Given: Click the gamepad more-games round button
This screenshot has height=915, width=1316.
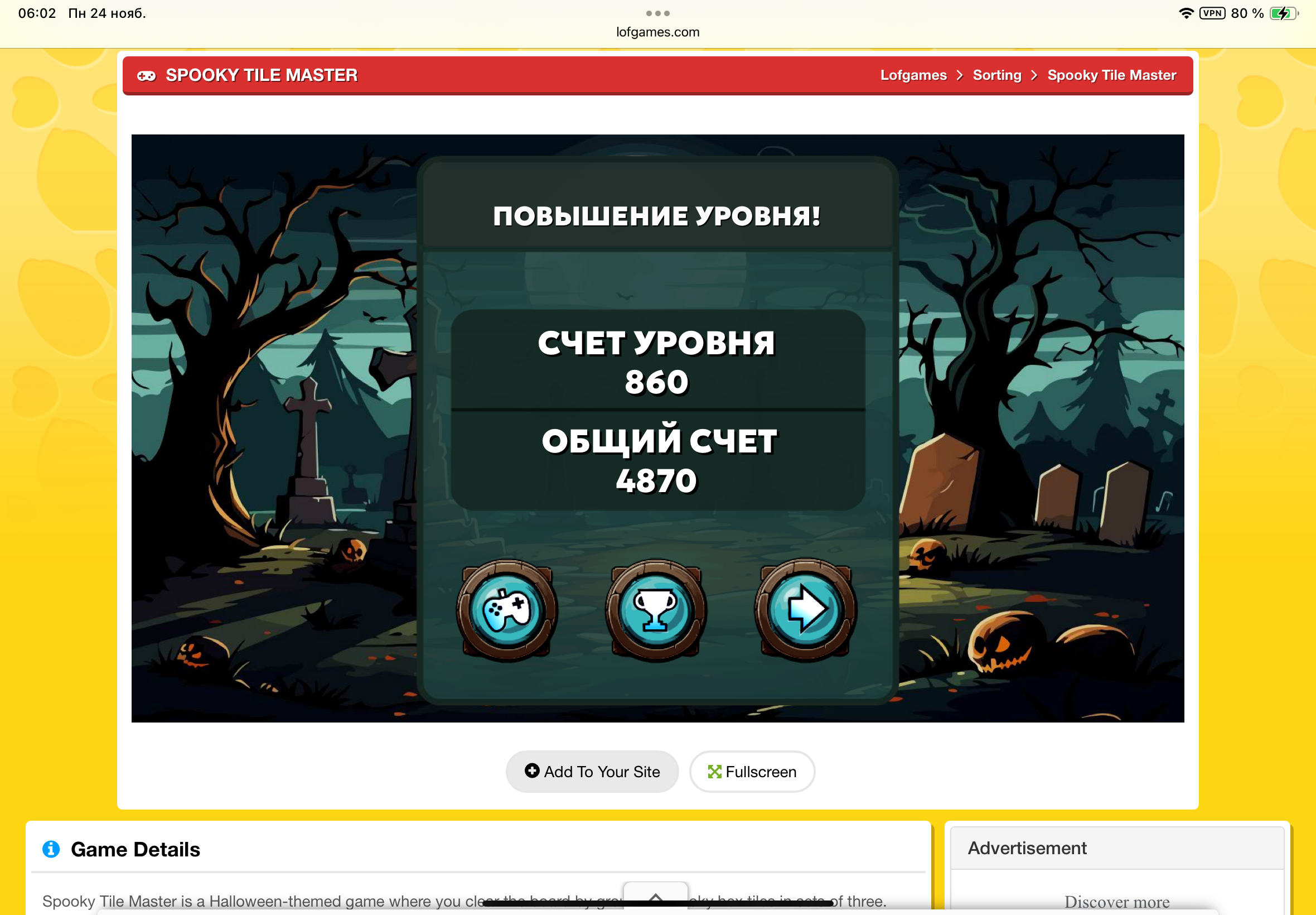Looking at the screenshot, I should [x=506, y=610].
